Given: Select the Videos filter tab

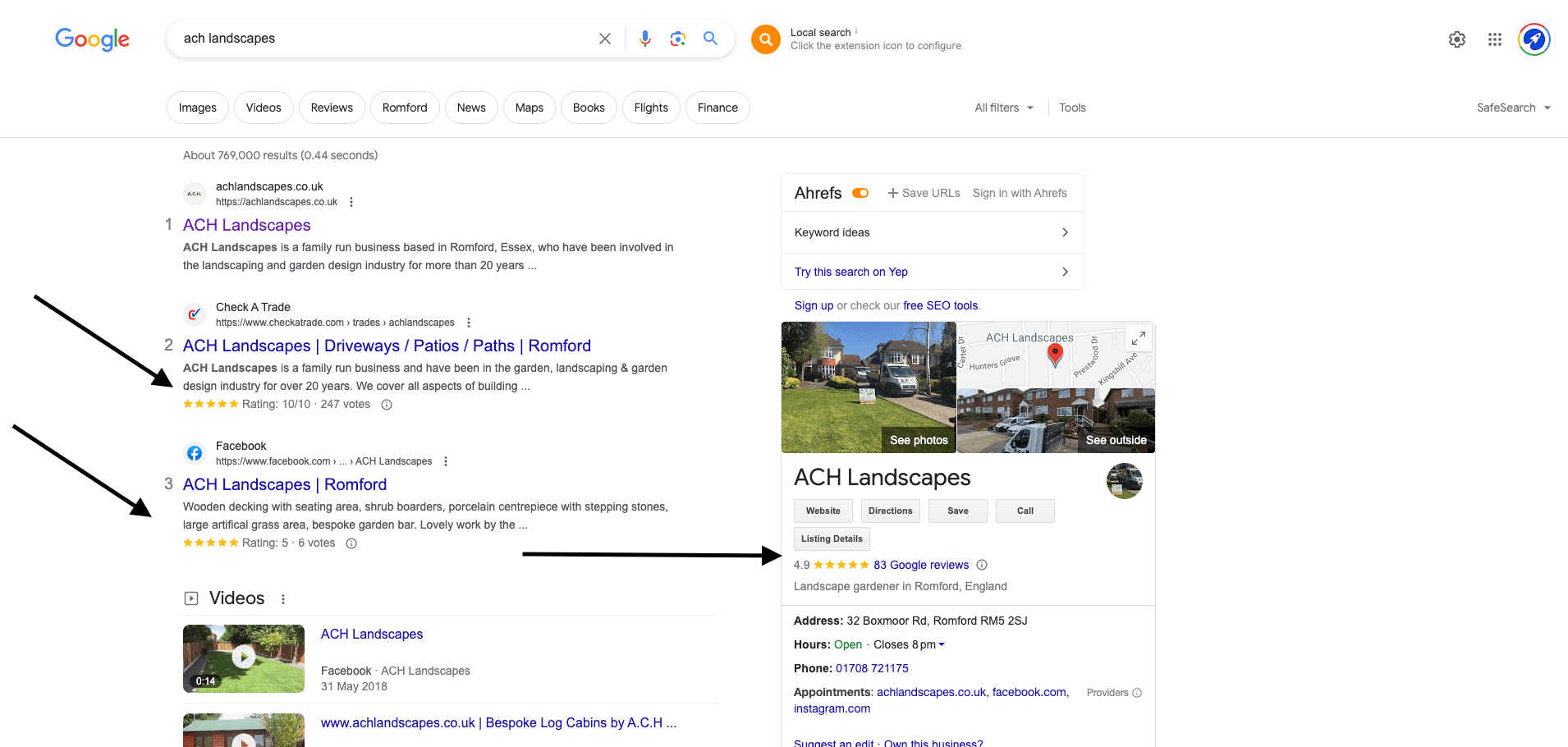Looking at the screenshot, I should (264, 108).
